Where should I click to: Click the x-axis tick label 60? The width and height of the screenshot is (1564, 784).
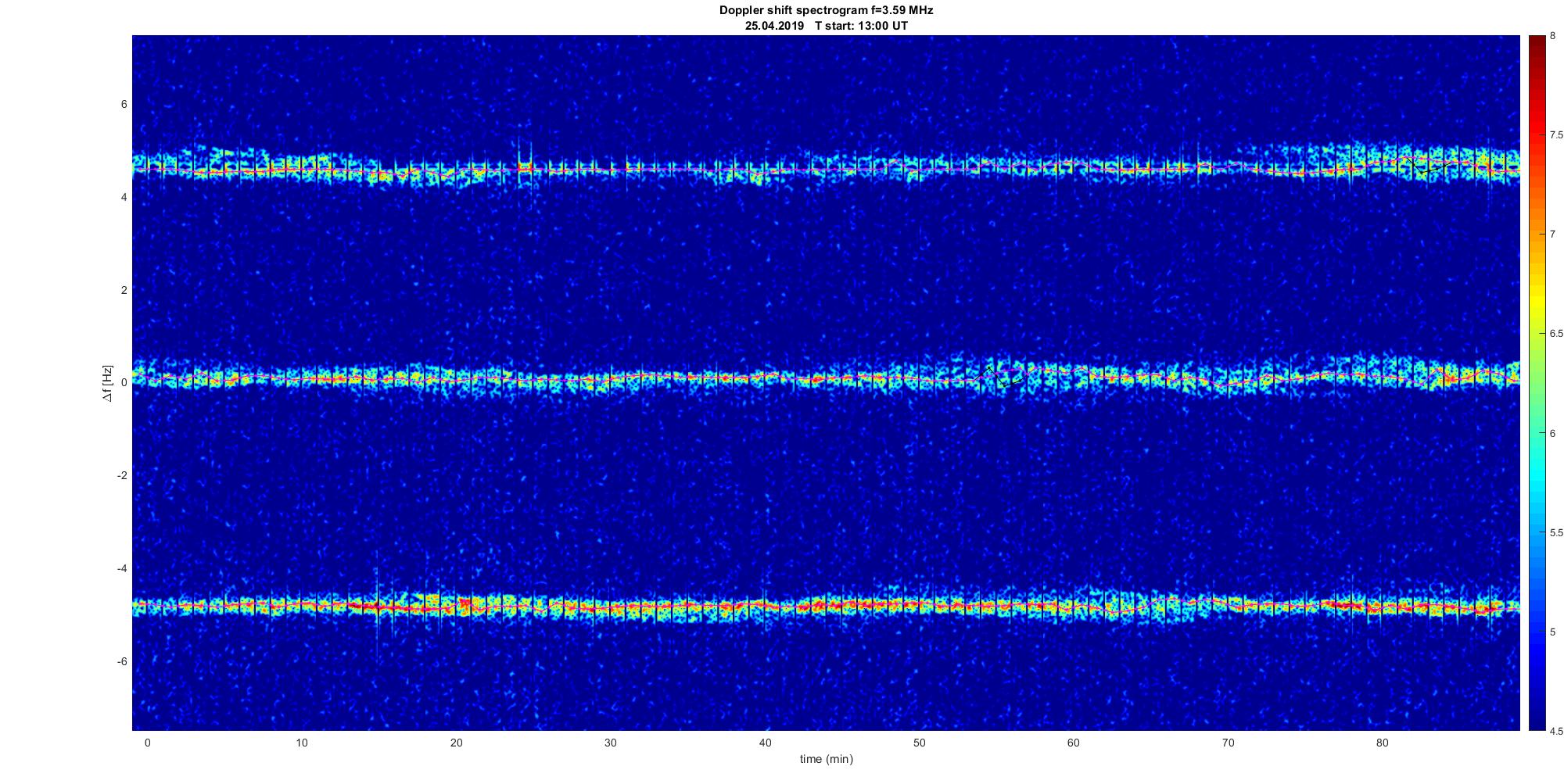click(1074, 743)
